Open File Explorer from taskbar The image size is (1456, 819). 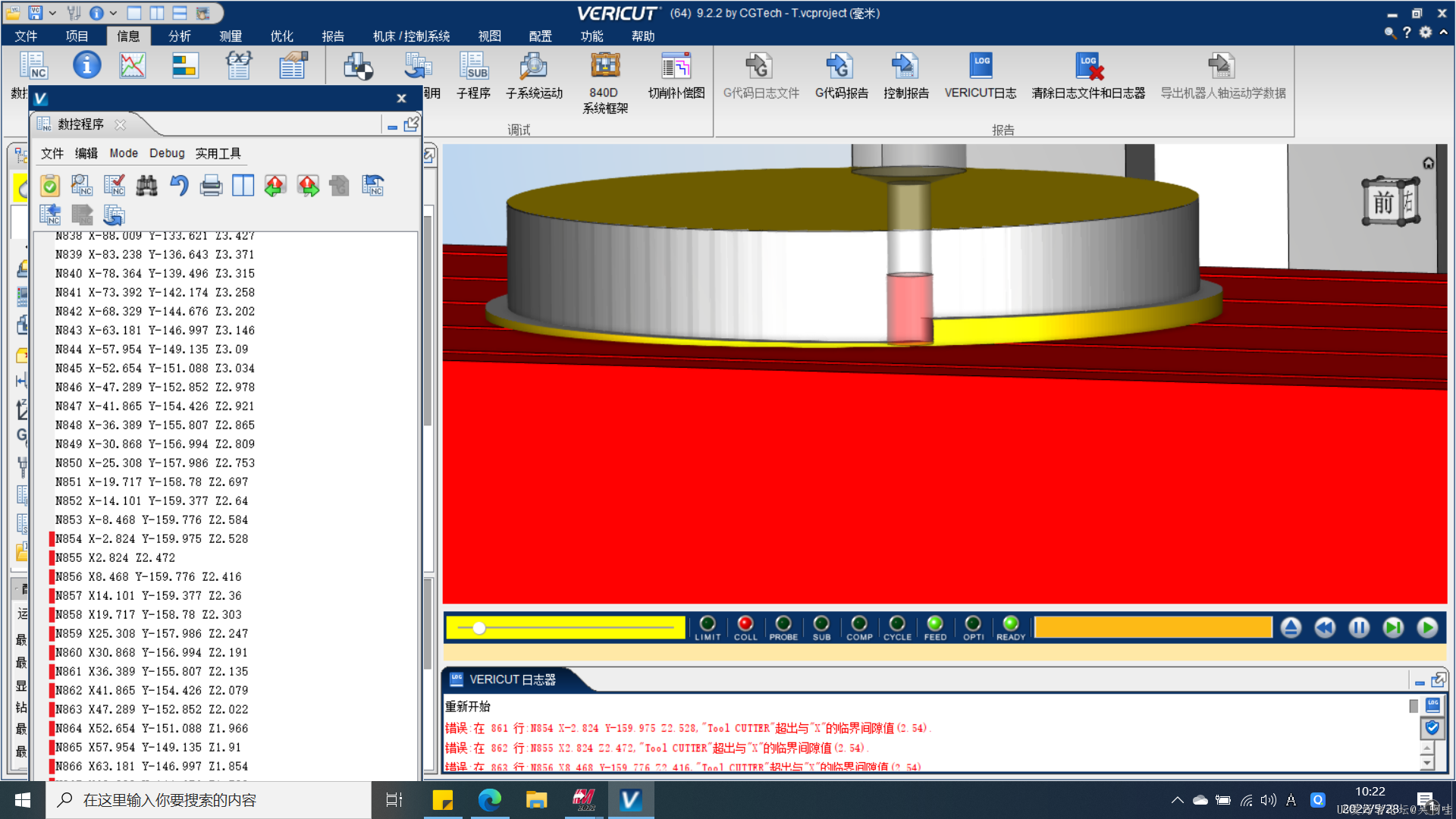point(537,800)
